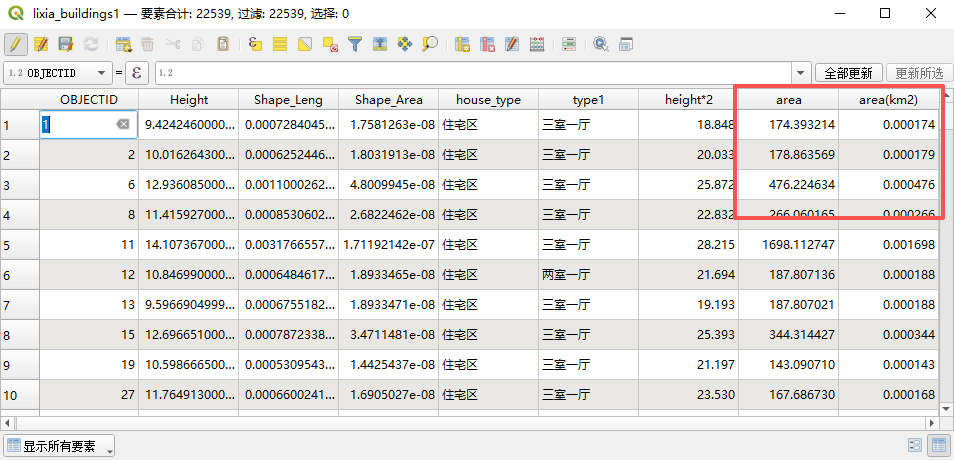This screenshot has width=954, height=460.
Task: Click the OBJECTID cell showing 27
Action: pos(89,395)
